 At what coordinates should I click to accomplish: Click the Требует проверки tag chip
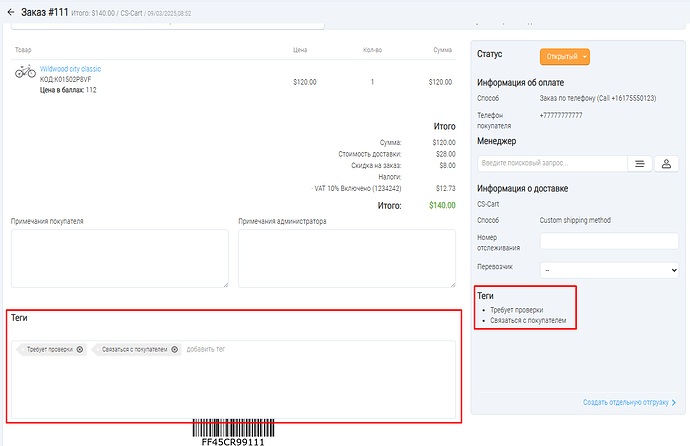tap(50, 349)
